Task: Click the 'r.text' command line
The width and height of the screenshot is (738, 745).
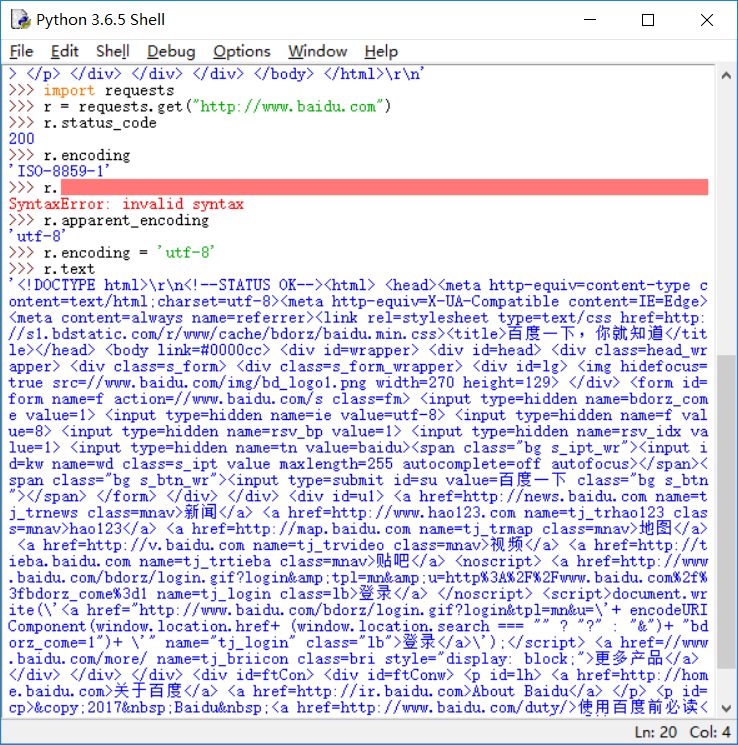Action: coord(69,268)
